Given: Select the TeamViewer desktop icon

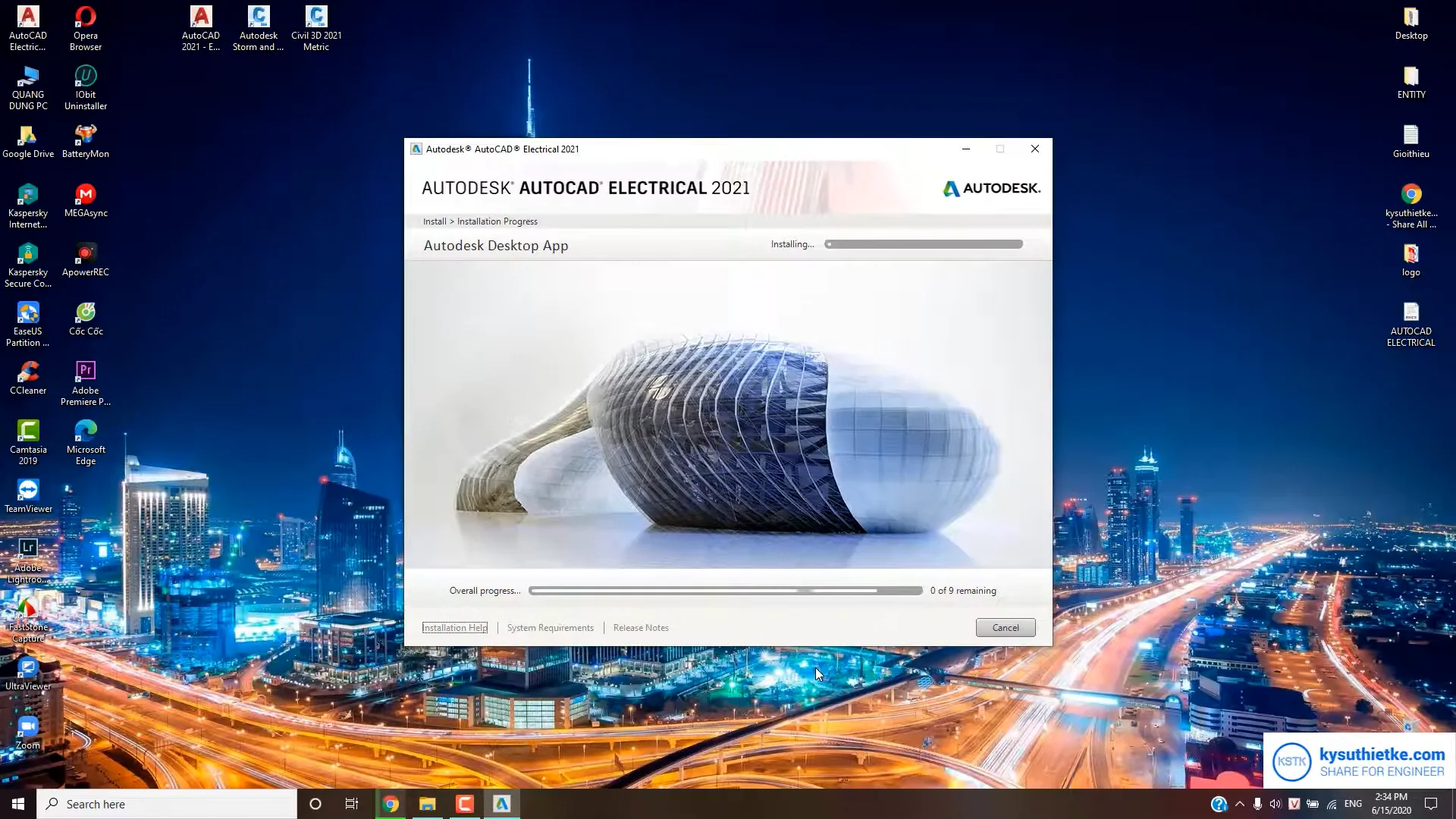Looking at the screenshot, I should [28, 495].
